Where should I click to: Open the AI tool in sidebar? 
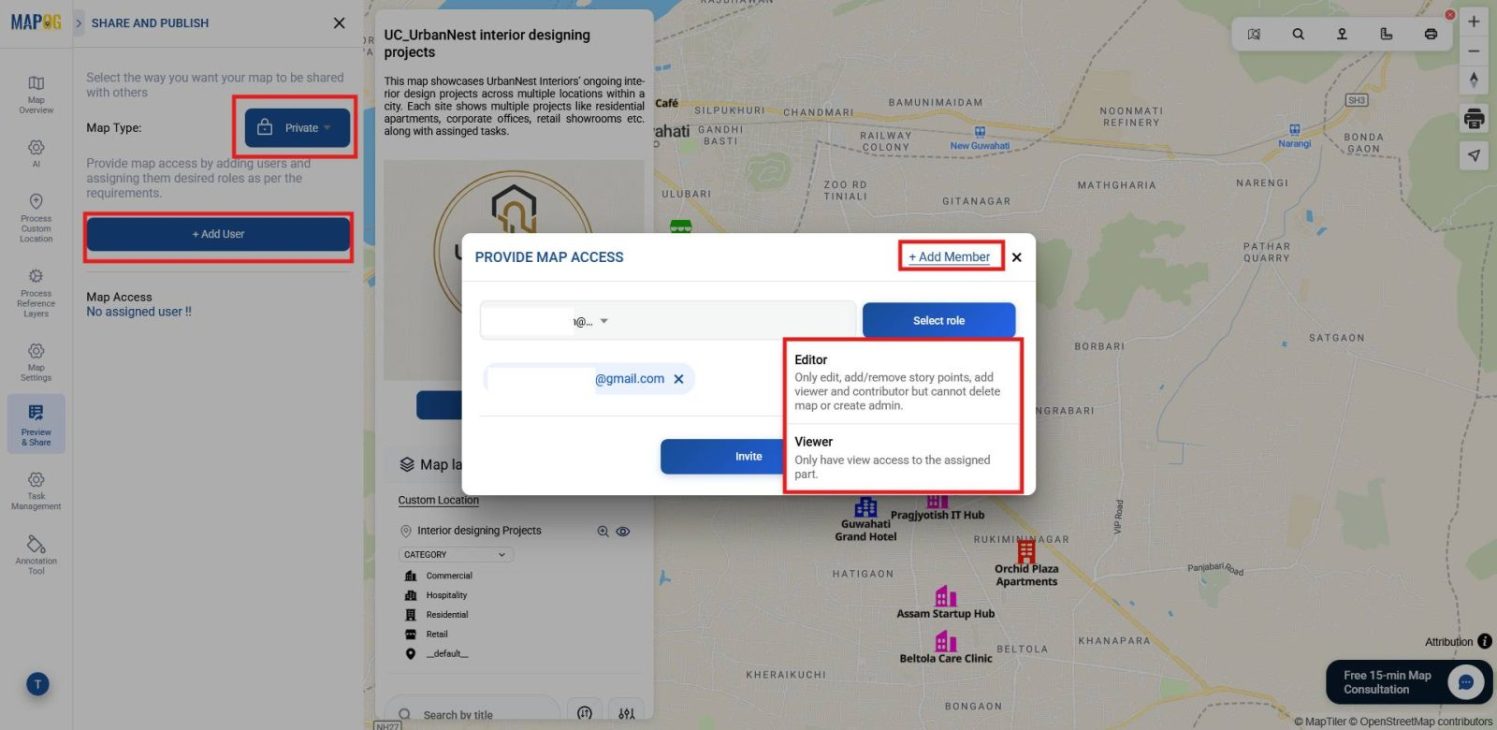coord(36,152)
